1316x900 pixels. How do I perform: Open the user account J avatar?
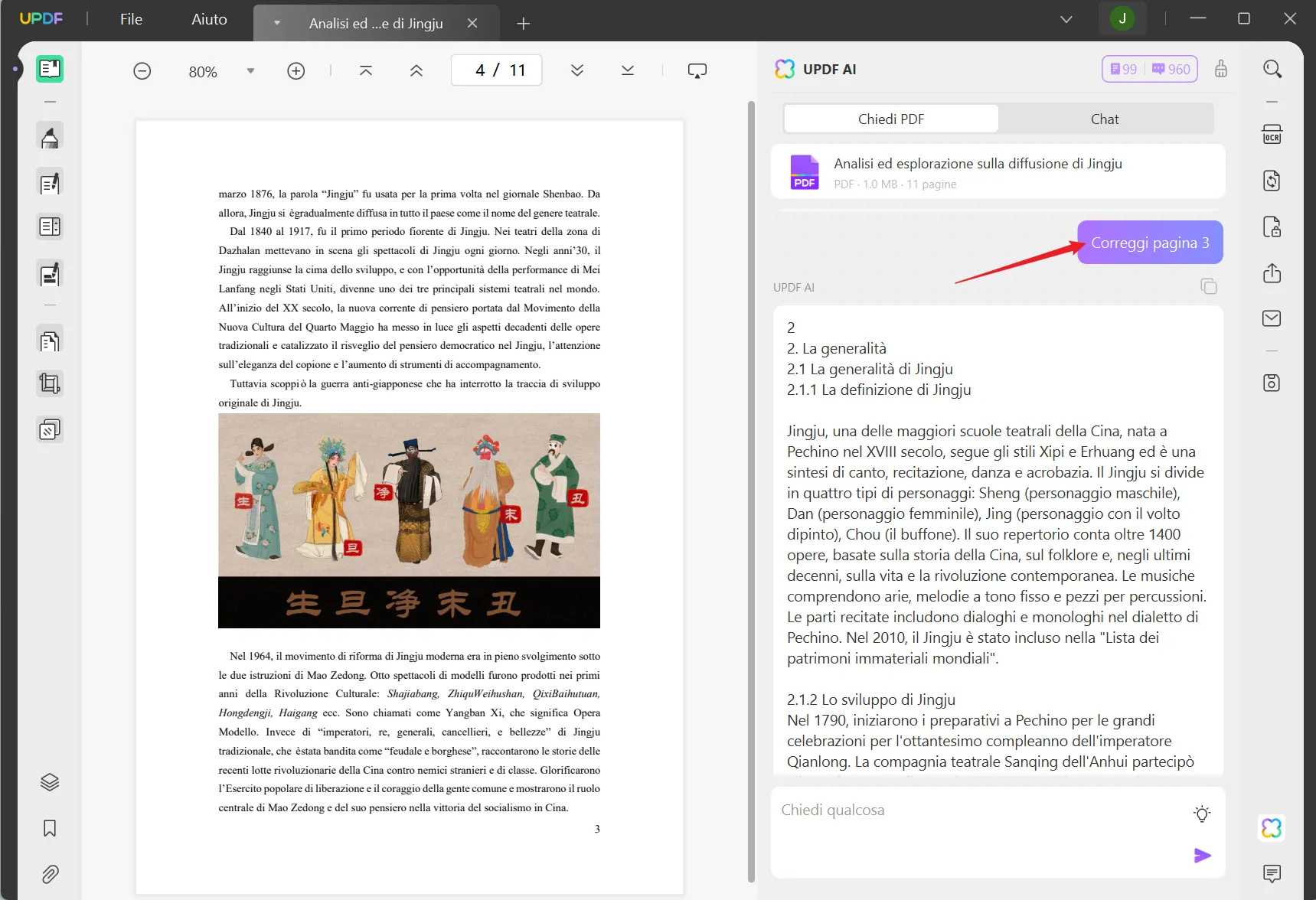(1122, 18)
